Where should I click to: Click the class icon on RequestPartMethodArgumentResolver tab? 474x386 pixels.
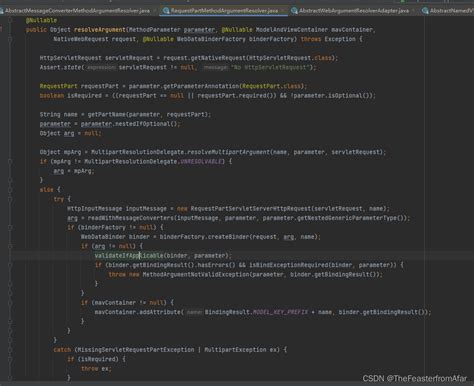[x=166, y=11]
